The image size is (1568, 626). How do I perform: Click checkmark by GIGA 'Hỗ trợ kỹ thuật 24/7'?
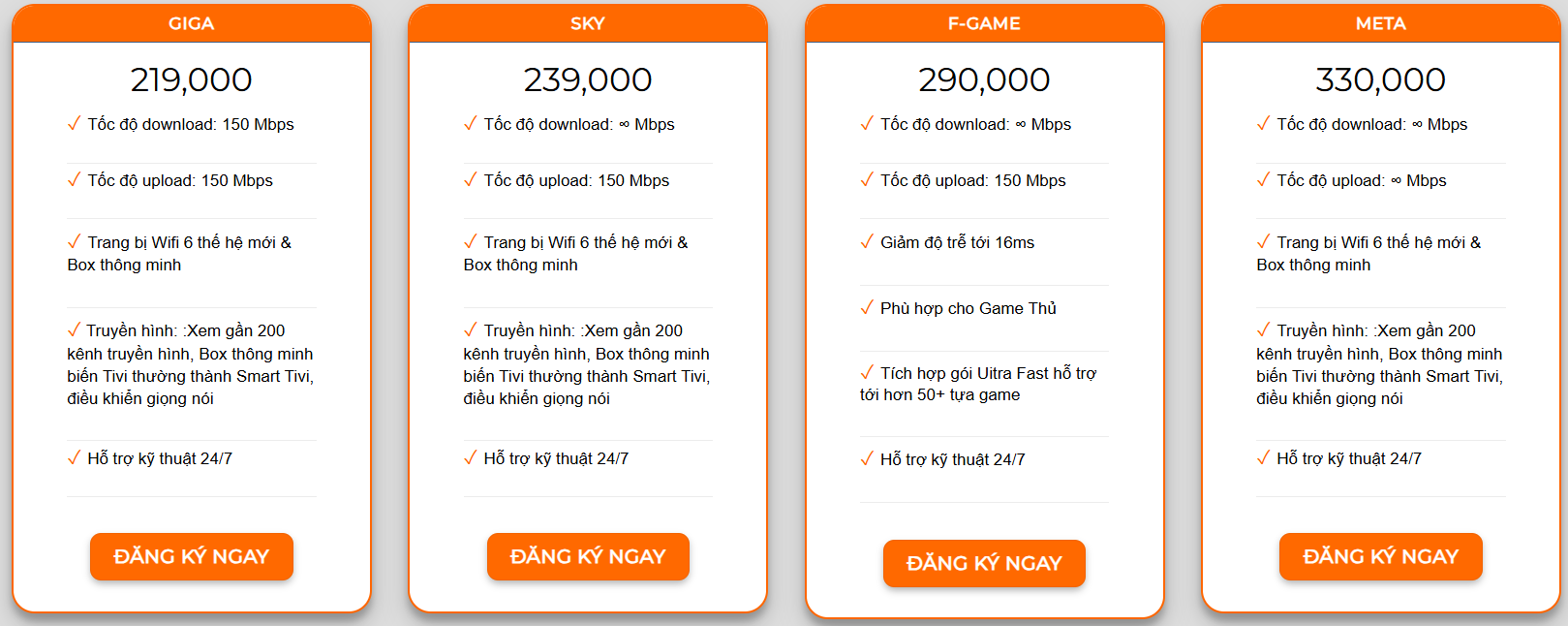74,457
